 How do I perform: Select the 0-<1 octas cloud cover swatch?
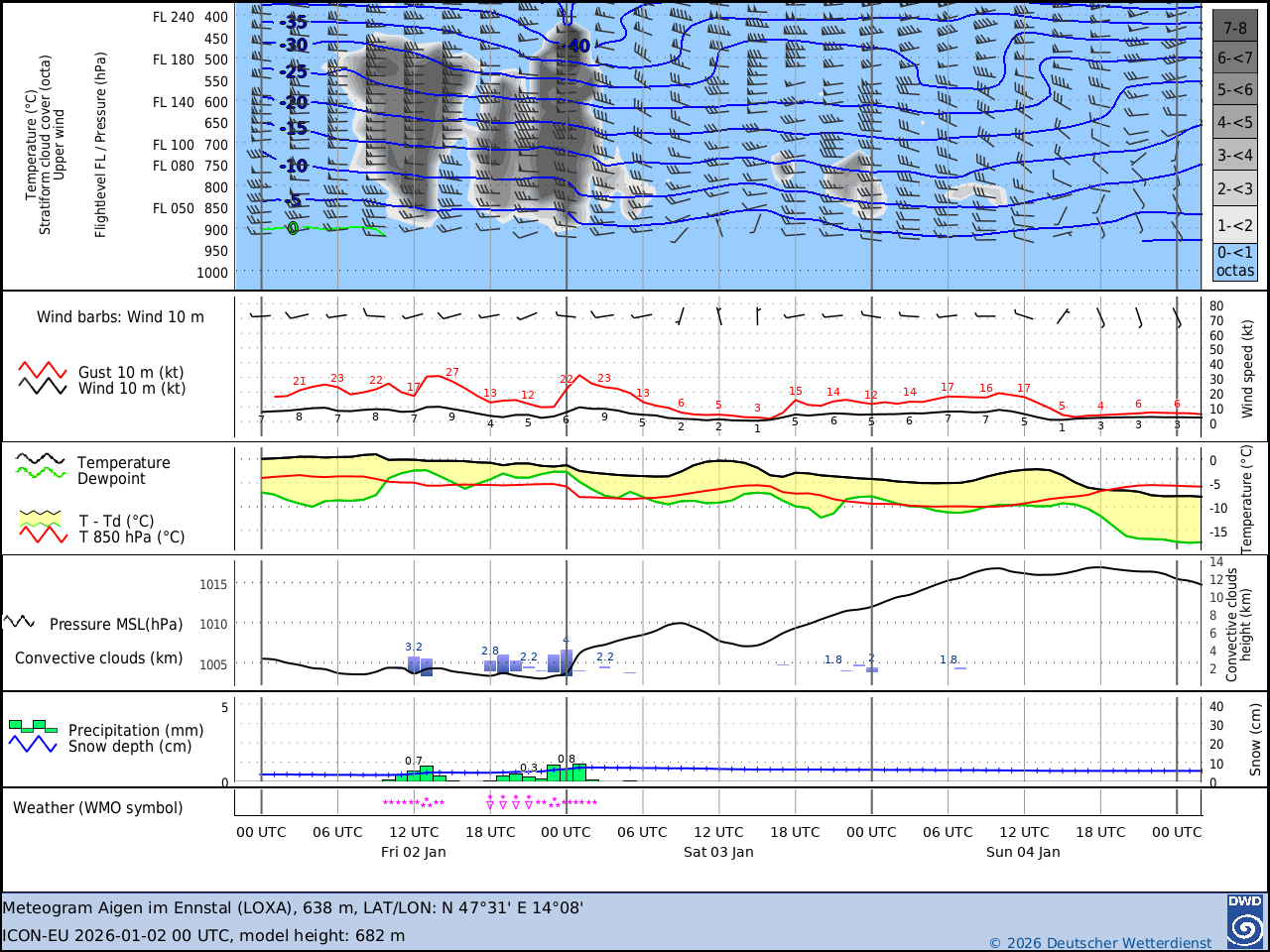click(x=1235, y=262)
